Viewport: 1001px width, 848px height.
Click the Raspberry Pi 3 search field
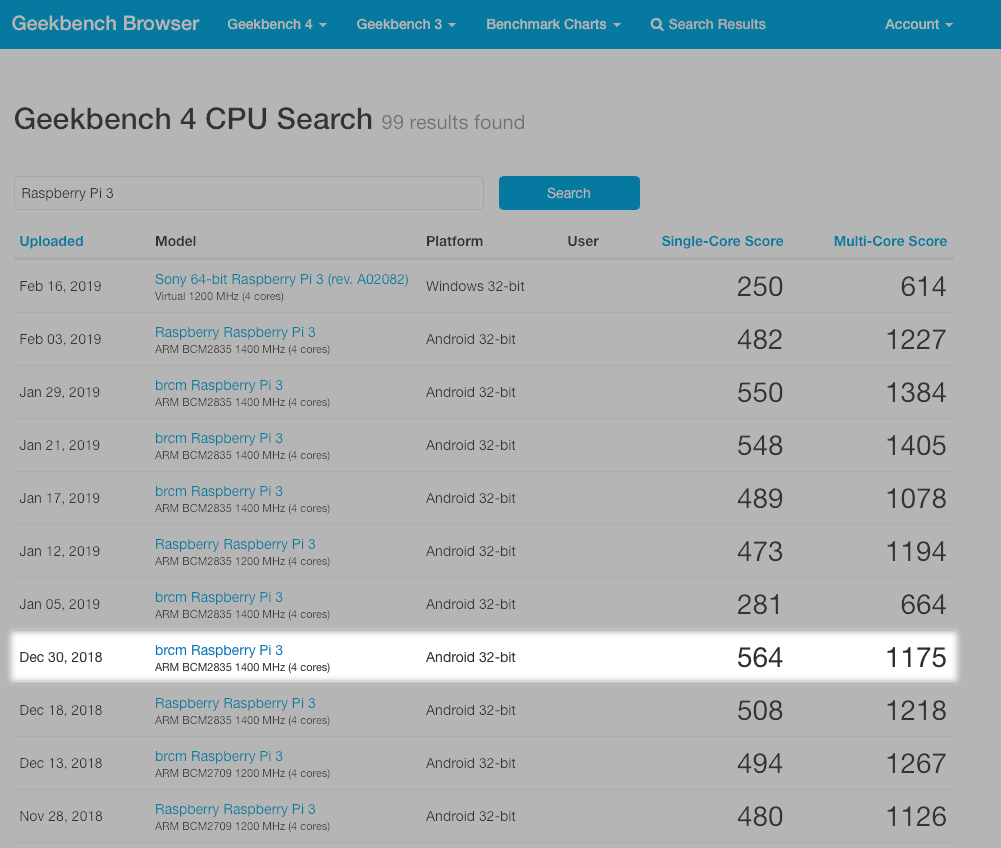[x=249, y=193]
